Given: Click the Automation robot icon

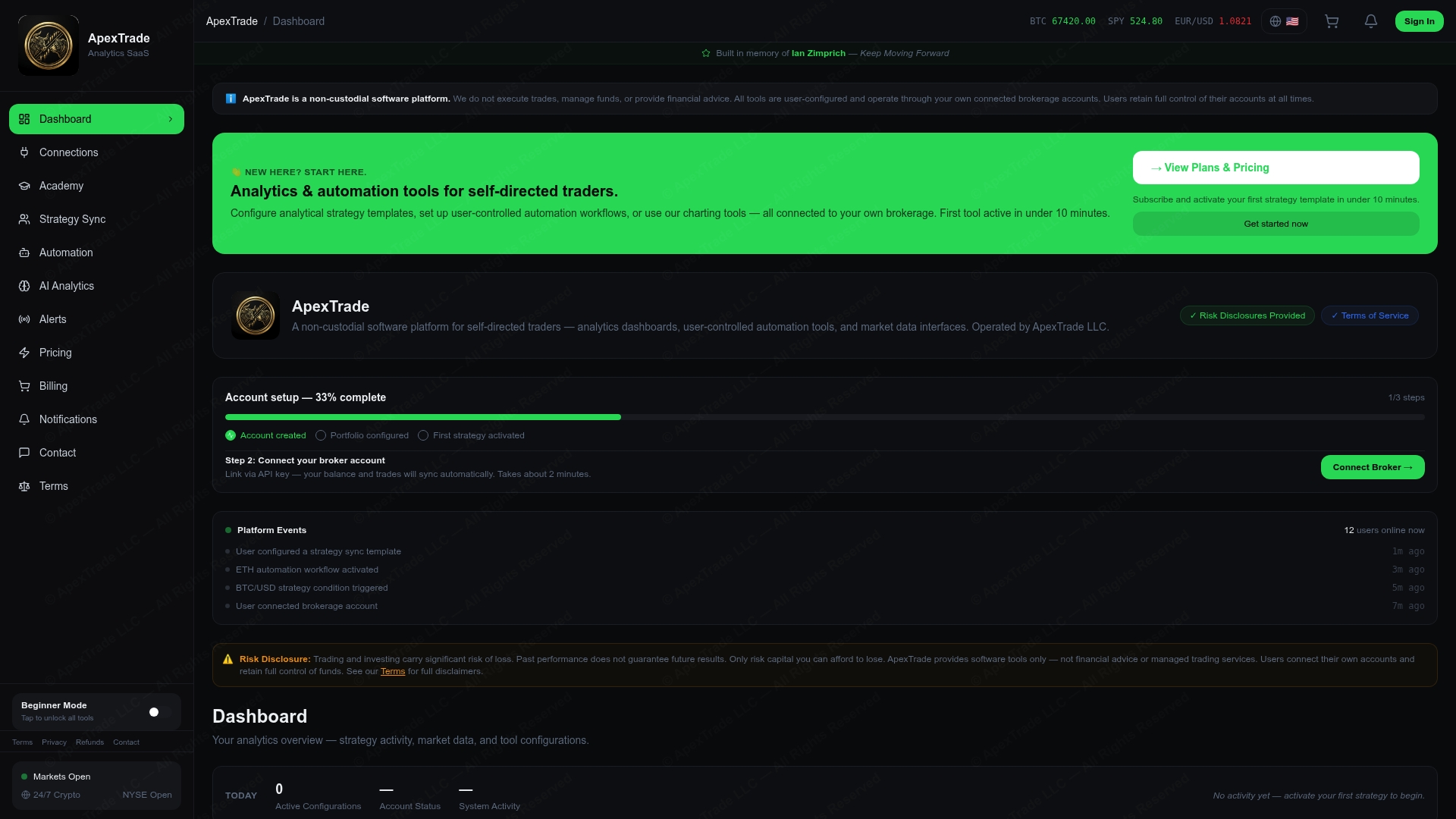Looking at the screenshot, I should point(24,253).
